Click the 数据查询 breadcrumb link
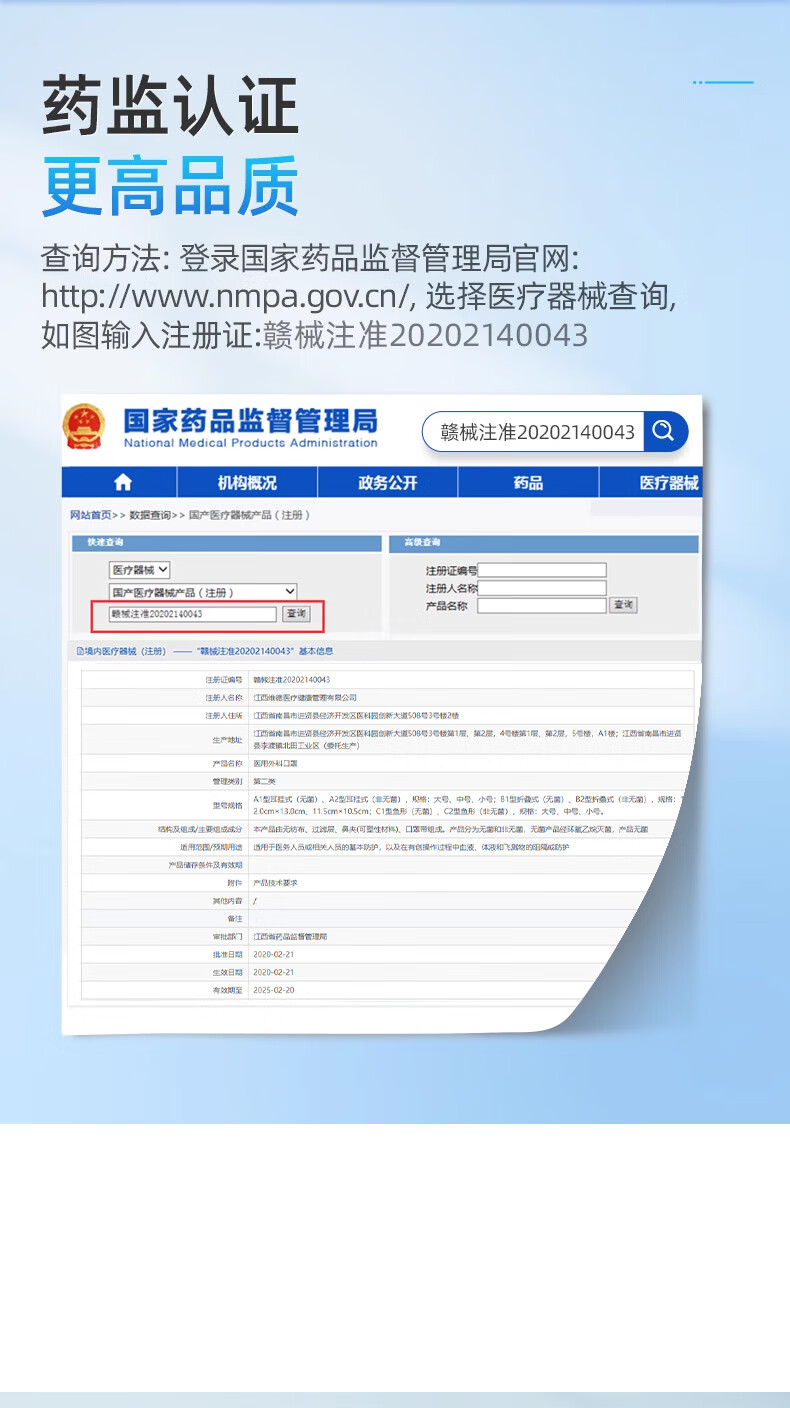 point(150,515)
